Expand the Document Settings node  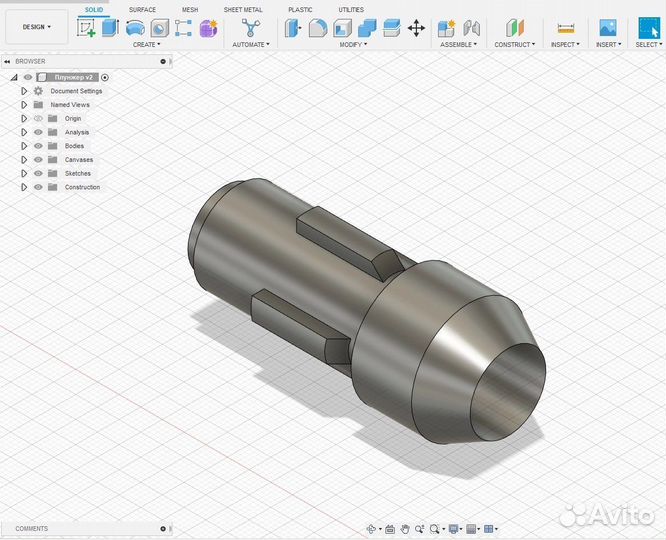[24, 91]
